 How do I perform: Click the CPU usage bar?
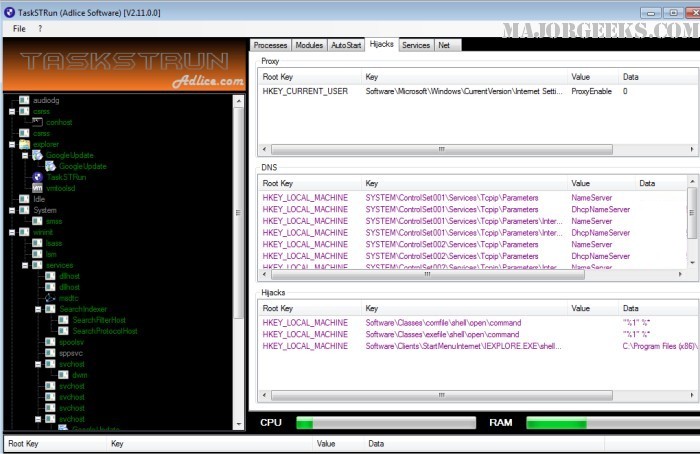click(x=386, y=423)
